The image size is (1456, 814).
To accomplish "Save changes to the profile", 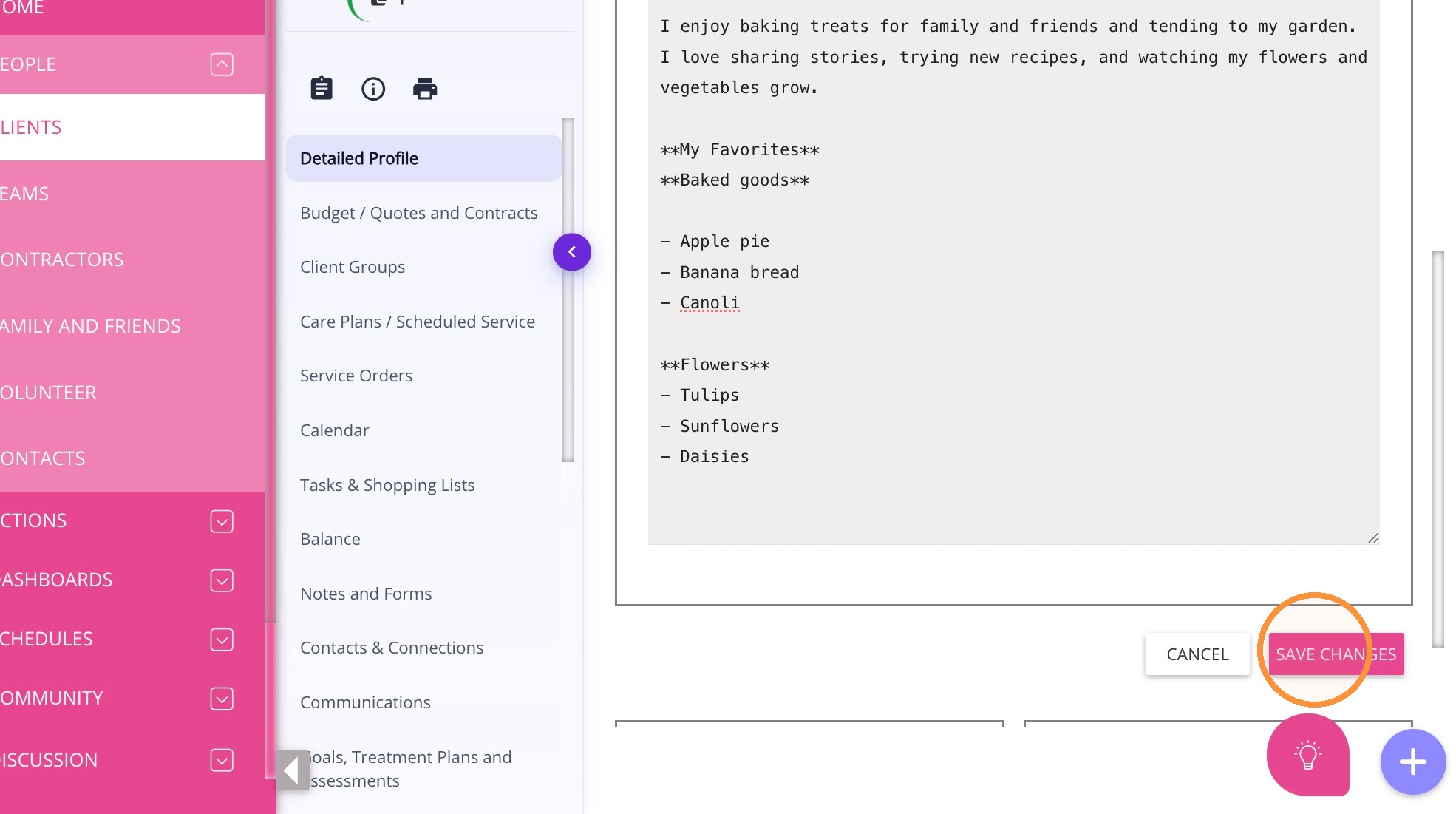I will [x=1336, y=654].
